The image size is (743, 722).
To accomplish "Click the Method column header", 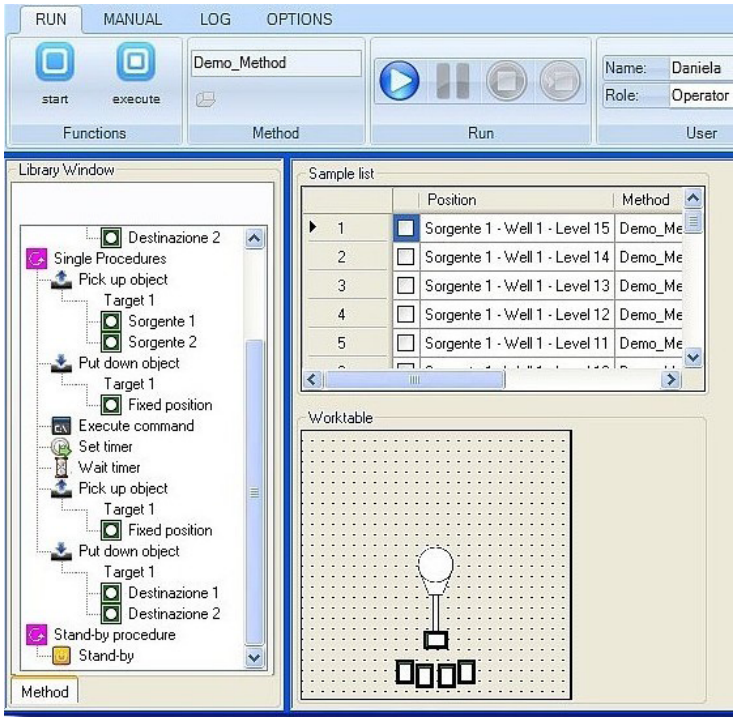I will [x=648, y=200].
